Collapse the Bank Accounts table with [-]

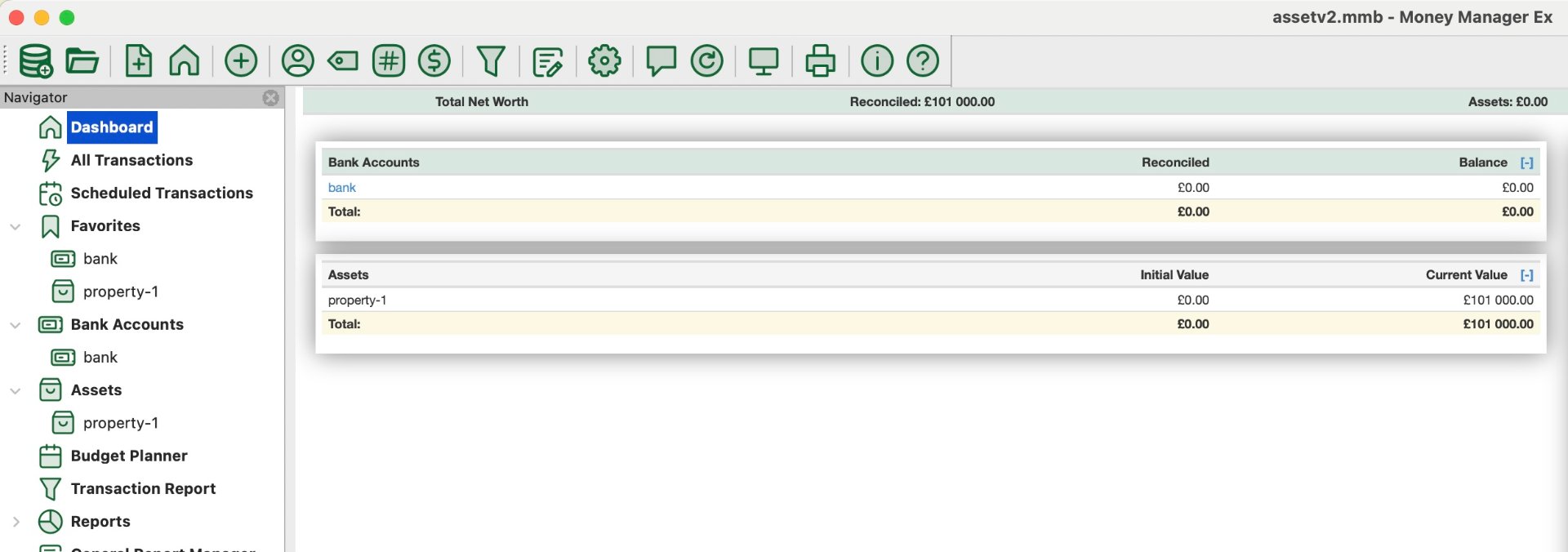pyautogui.click(x=1526, y=162)
